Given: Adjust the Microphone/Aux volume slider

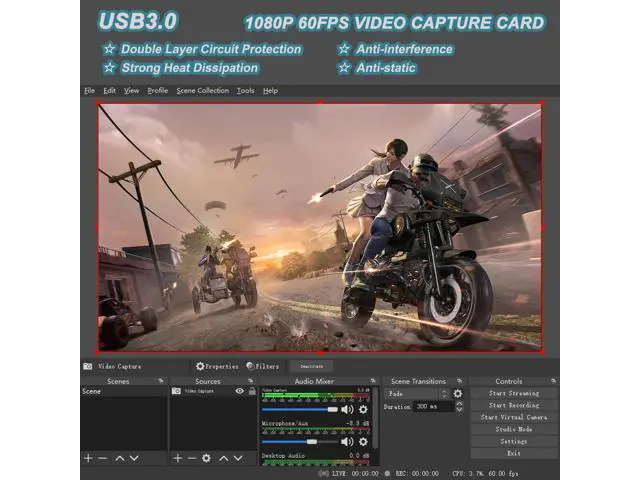Looking at the screenshot, I should coord(300,442).
